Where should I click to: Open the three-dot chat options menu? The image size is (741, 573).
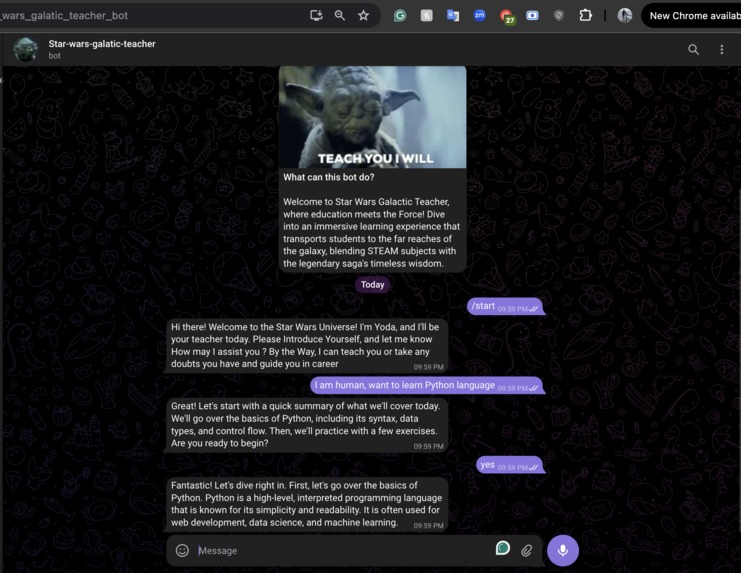tap(722, 50)
